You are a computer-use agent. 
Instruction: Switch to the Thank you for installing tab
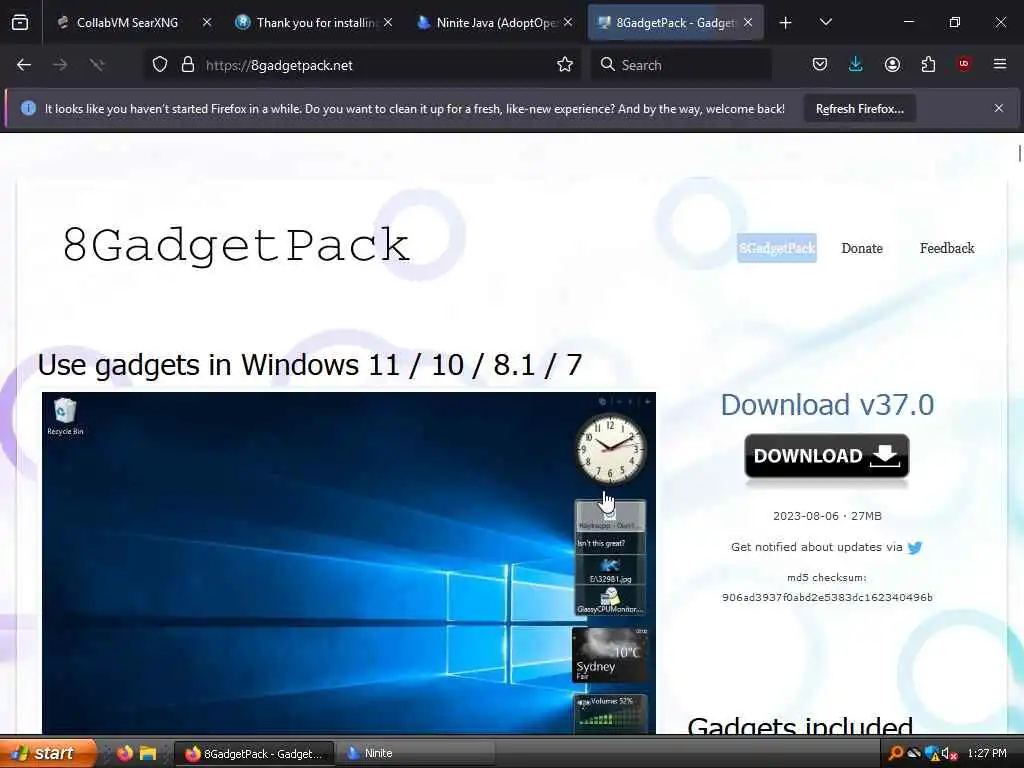tap(315, 23)
